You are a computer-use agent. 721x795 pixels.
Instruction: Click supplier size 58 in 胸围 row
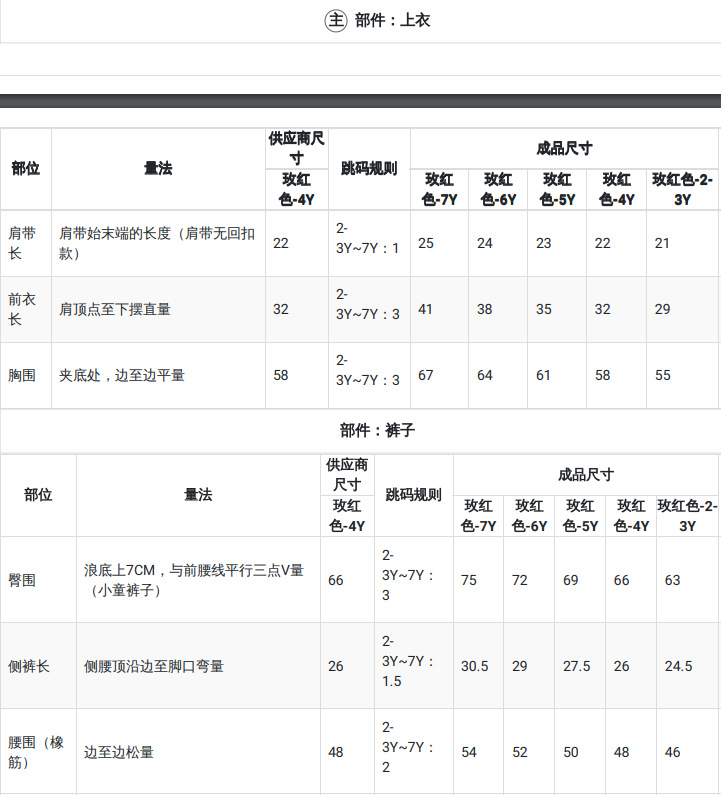(281, 375)
